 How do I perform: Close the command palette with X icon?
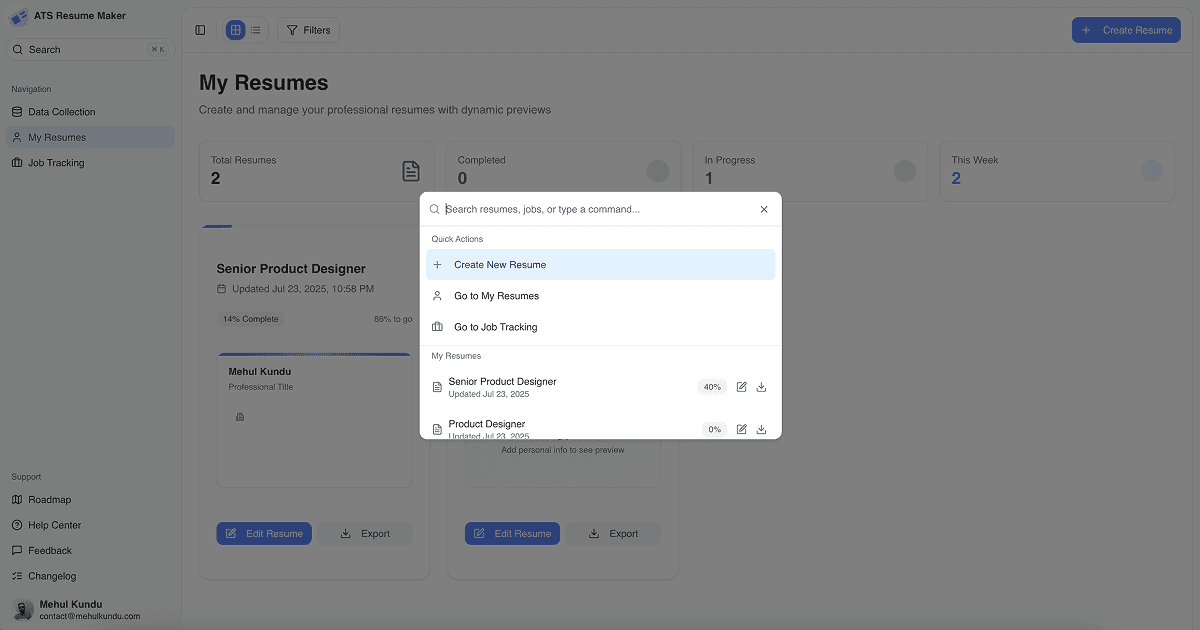pyautogui.click(x=764, y=210)
